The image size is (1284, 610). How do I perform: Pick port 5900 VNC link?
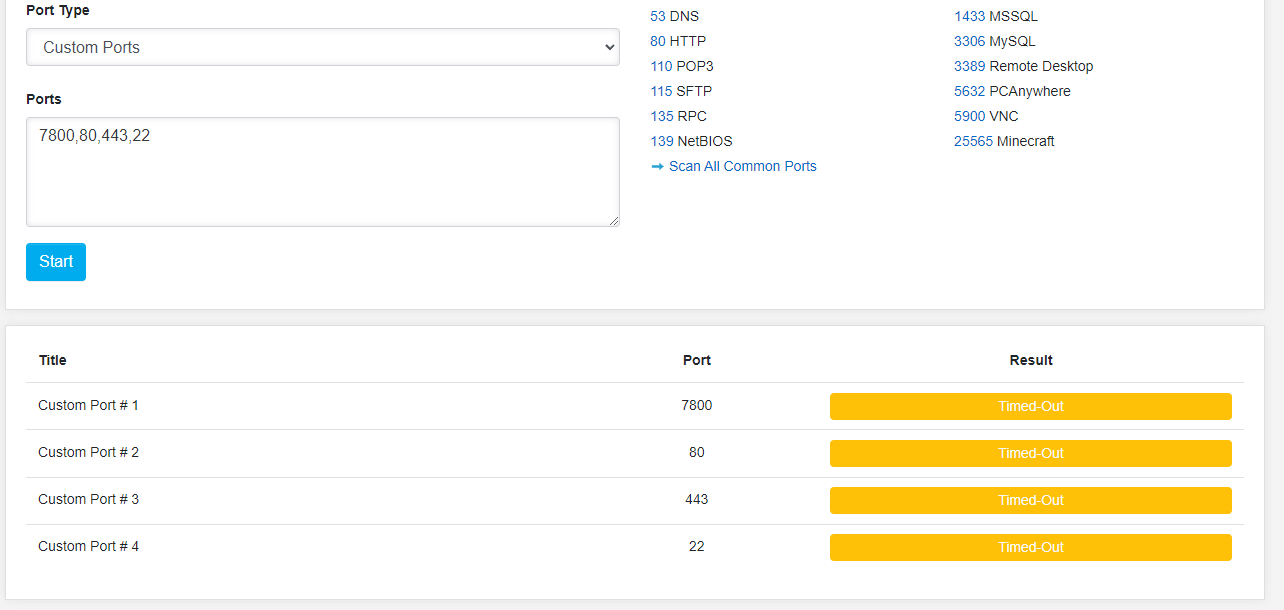(969, 116)
